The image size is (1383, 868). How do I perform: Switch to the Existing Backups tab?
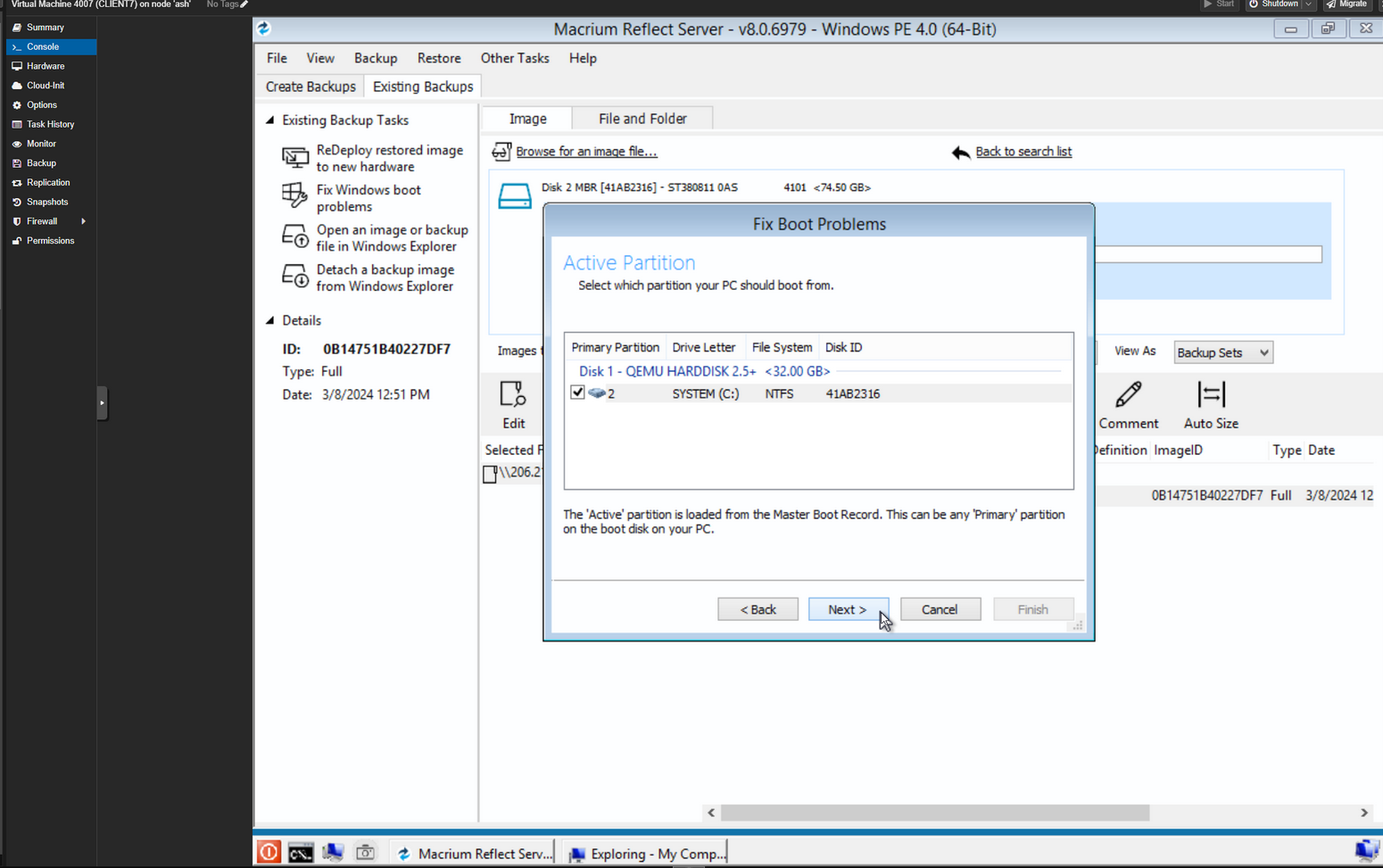423,87
